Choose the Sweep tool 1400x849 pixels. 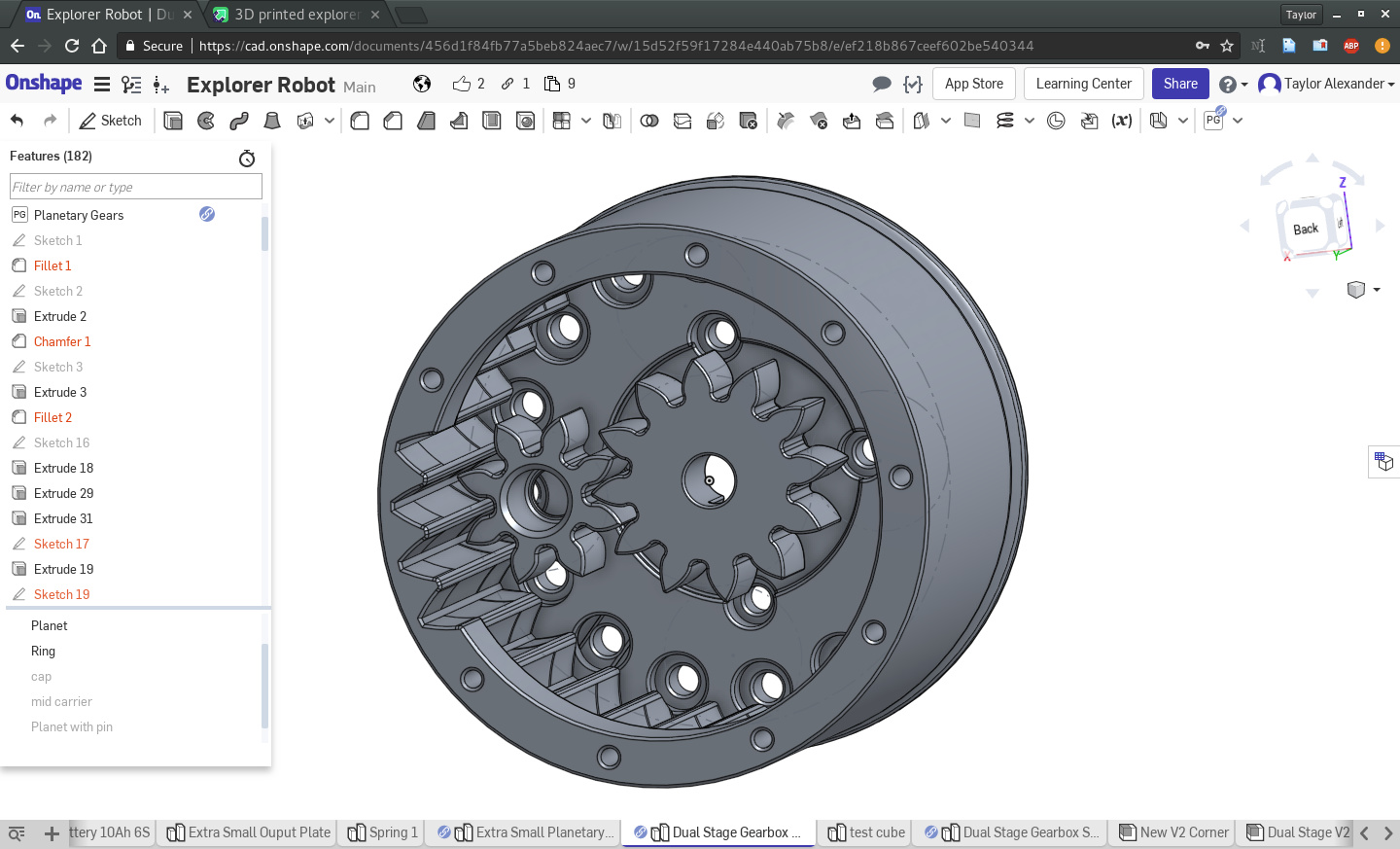coord(239,121)
